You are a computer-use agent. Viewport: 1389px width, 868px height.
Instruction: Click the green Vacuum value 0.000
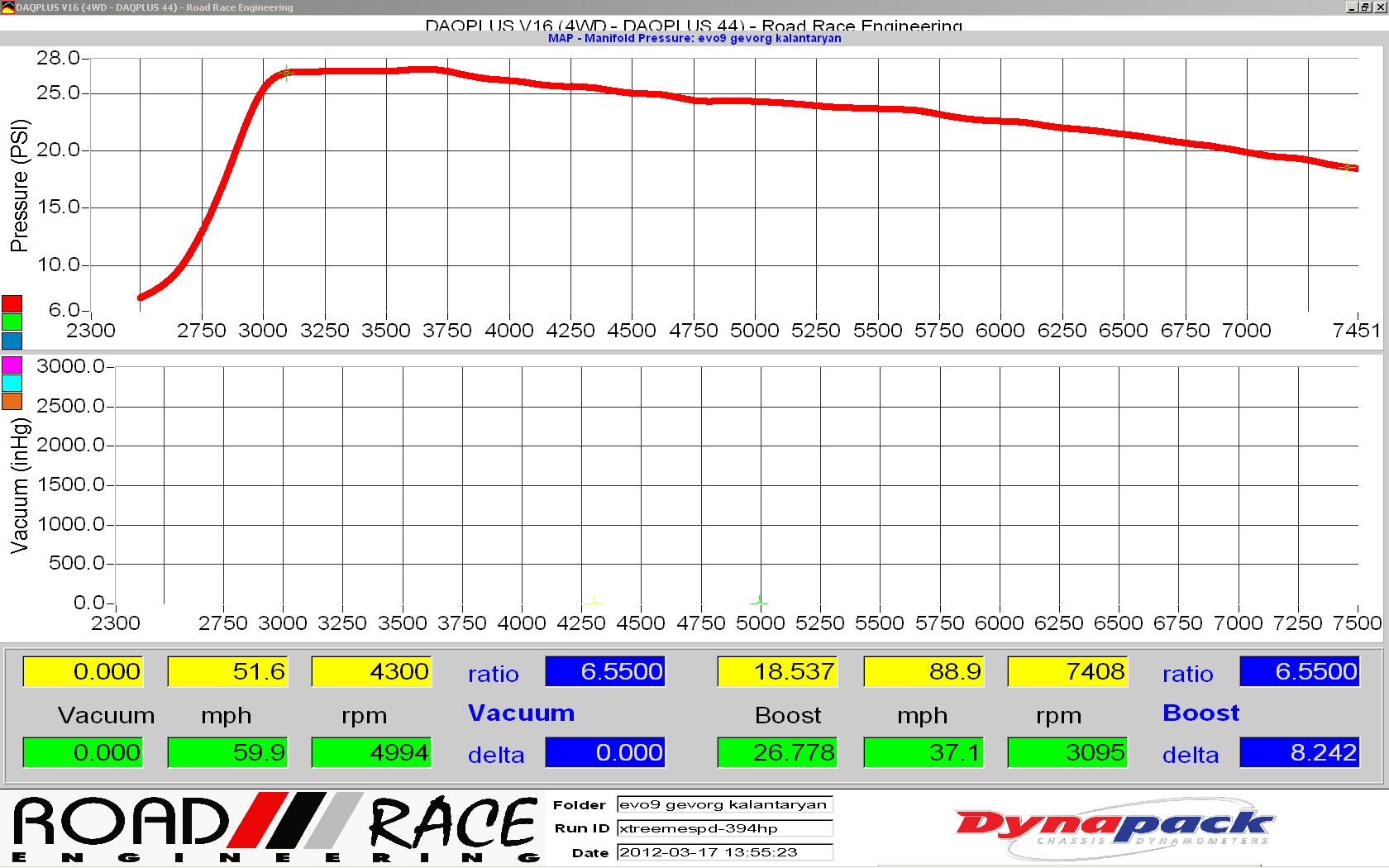point(83,752)
